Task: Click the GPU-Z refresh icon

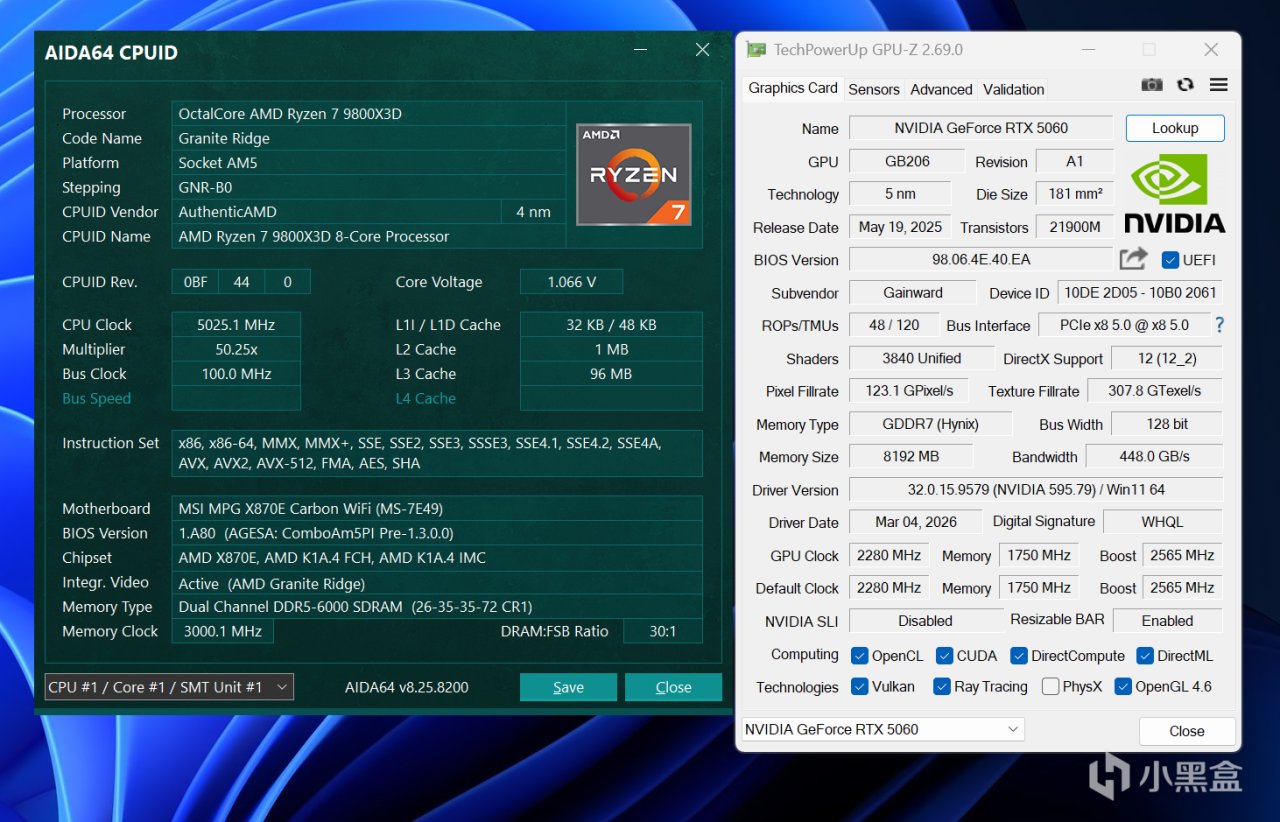Action: coord(1185,85)
